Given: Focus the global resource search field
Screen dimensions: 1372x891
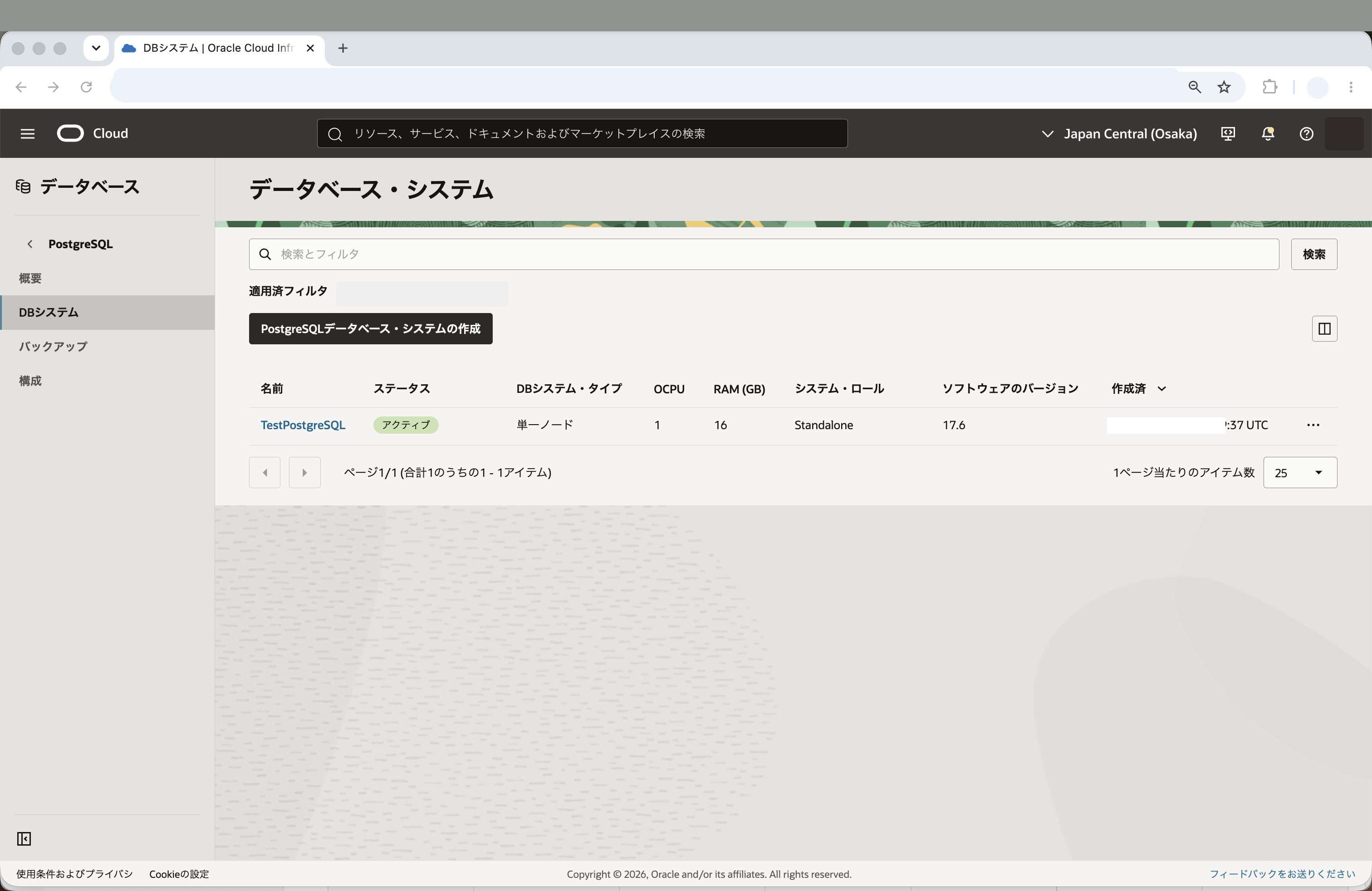Looking at the screenshot, I should [582, 134].
